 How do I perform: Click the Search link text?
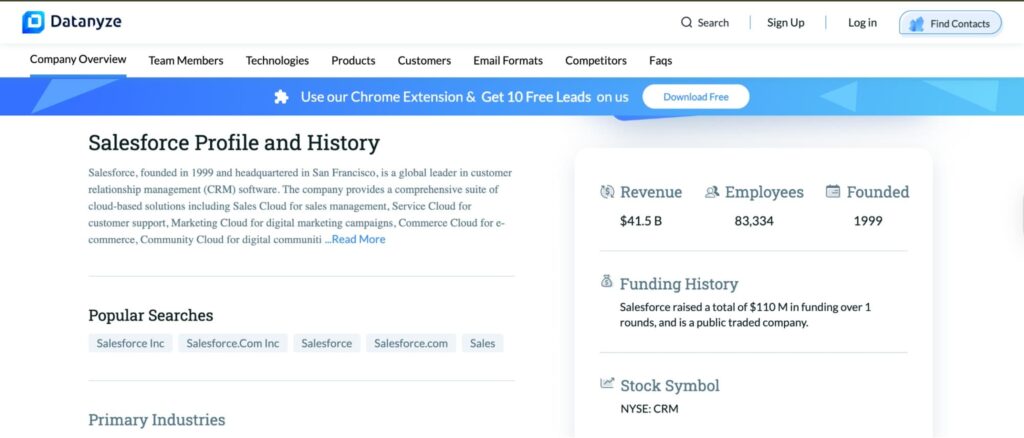tap(713, 23)
